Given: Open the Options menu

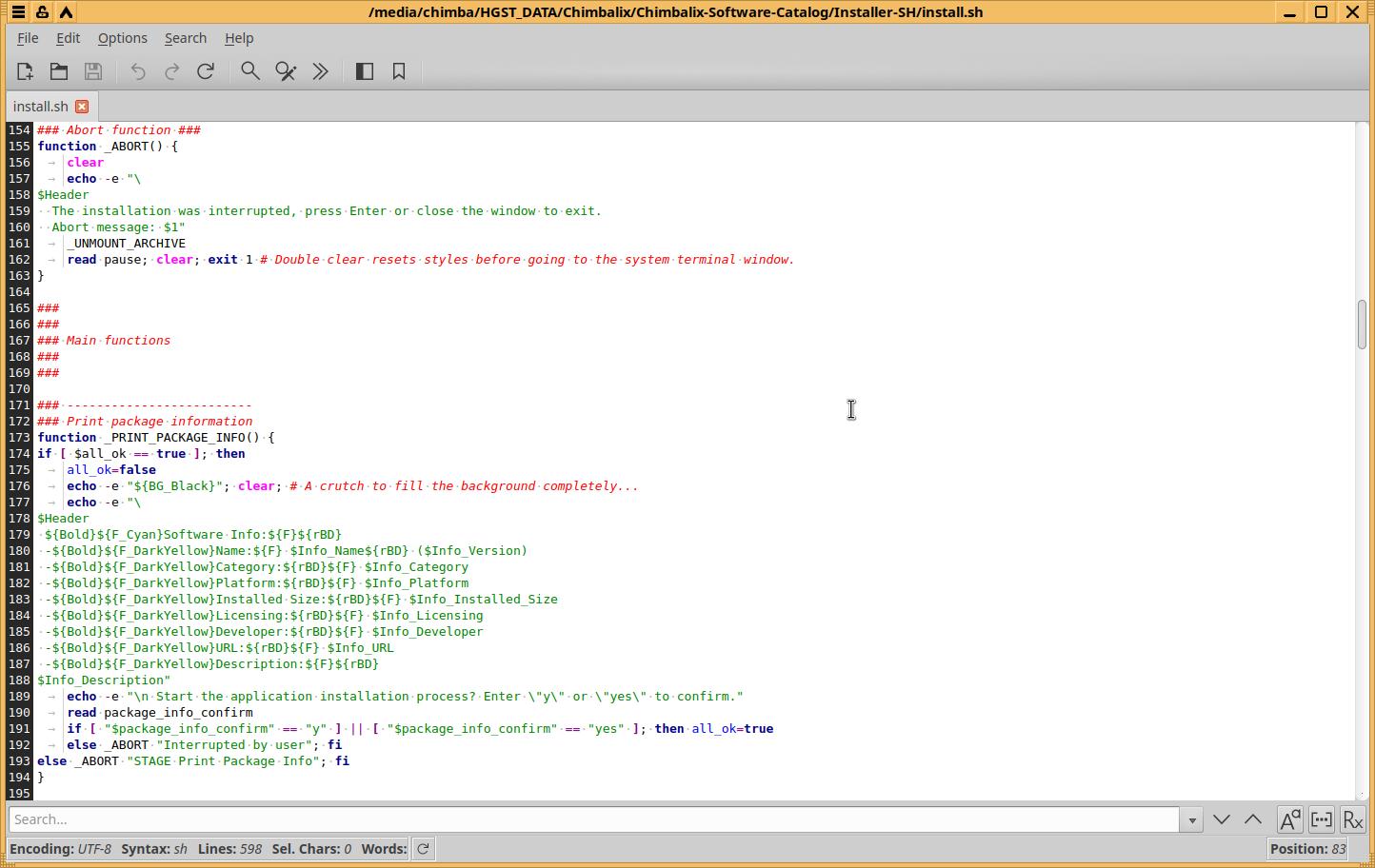Looking at the screenshot, I should [123, 38].
